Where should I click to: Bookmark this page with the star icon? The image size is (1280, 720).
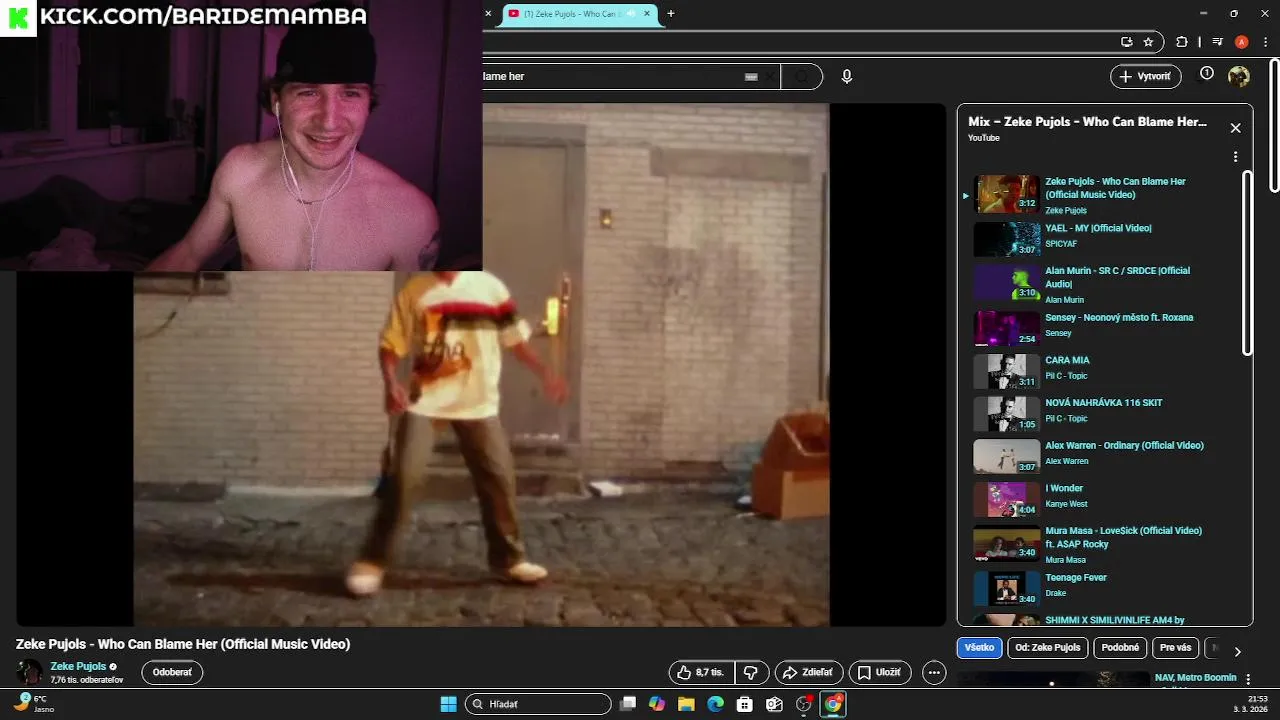coord(1148,42)
